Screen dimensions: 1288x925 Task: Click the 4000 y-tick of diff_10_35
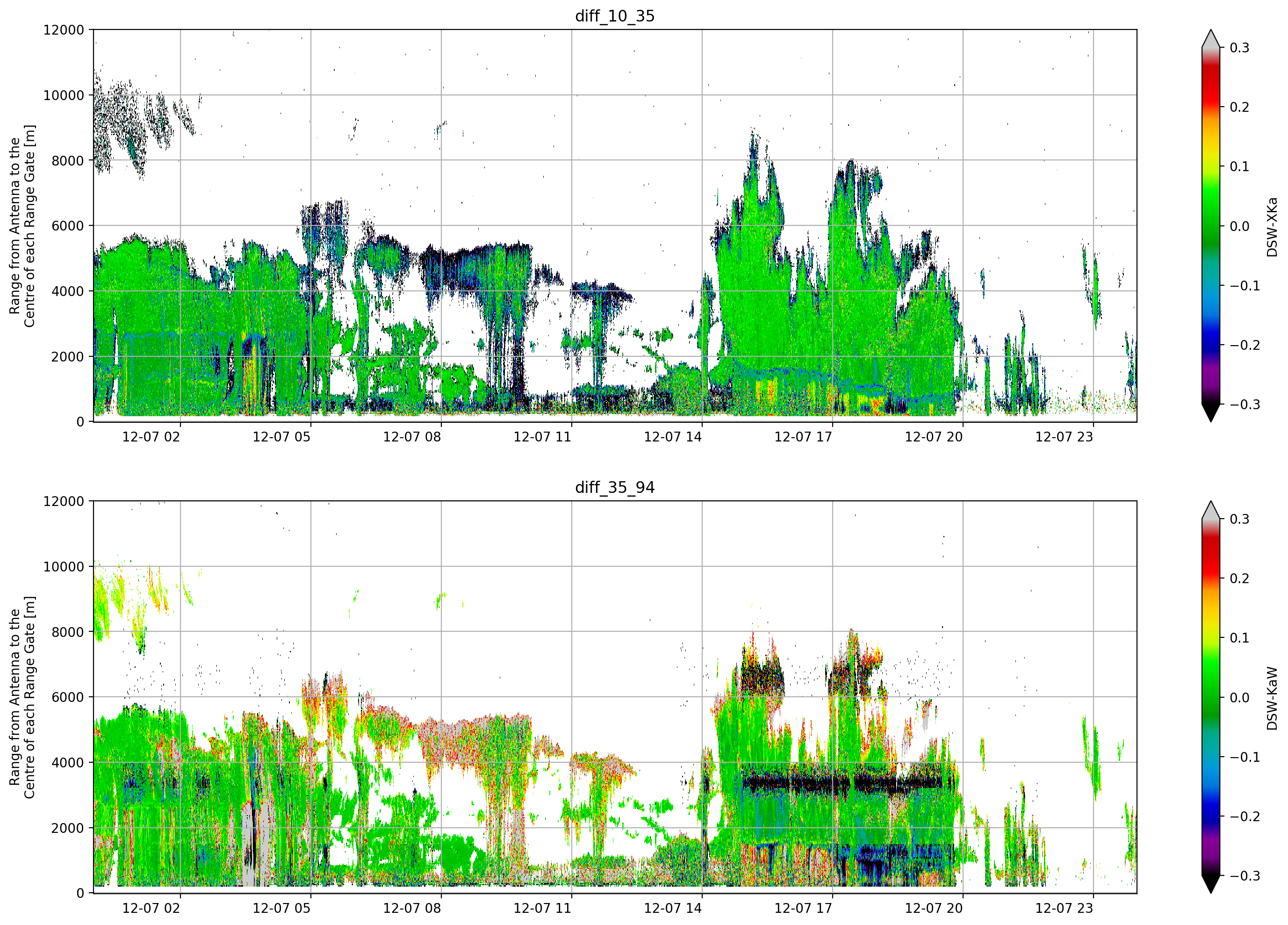(x=68, y=291)
